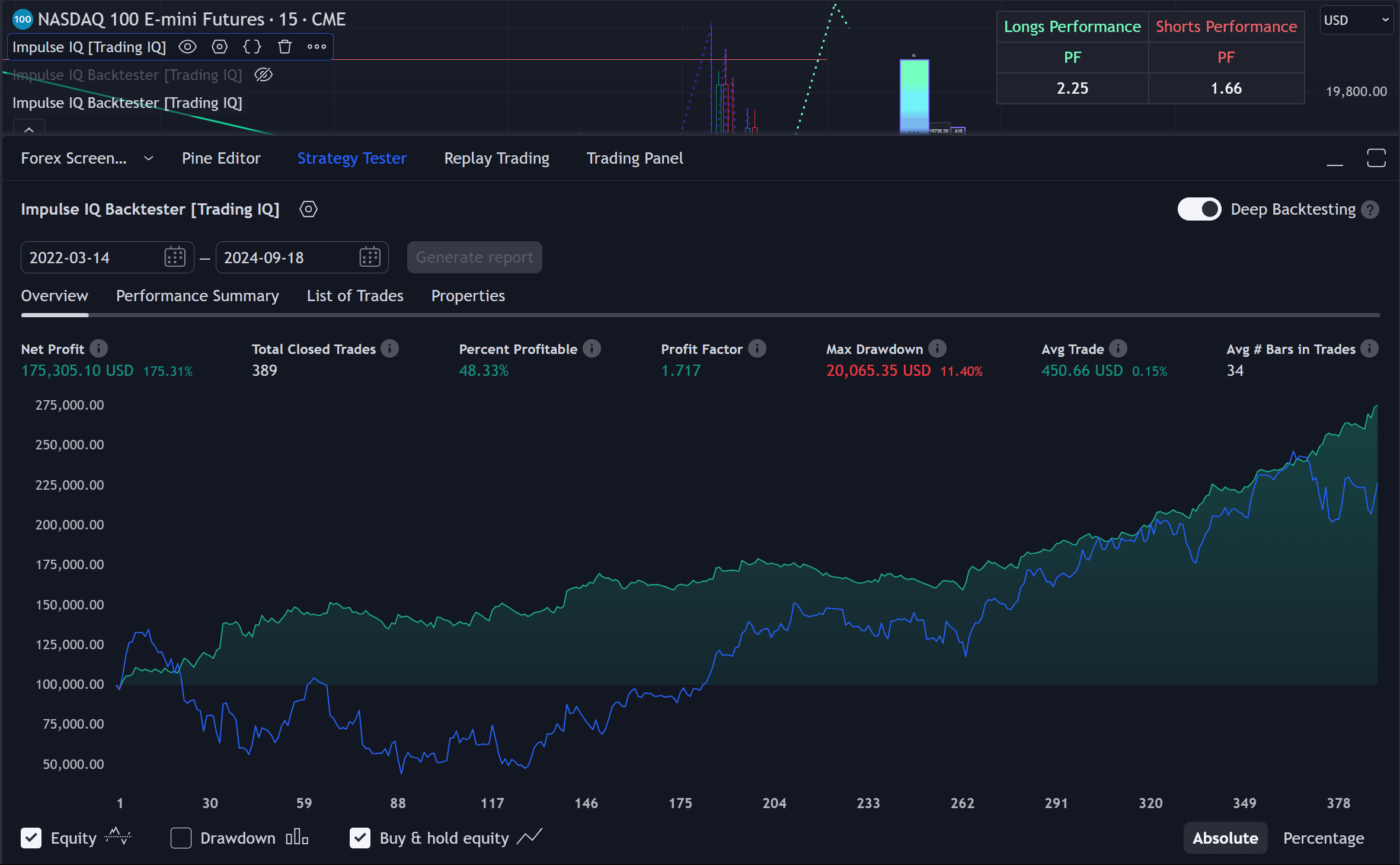This screenshot has height=865, width=1400.
Task: Remove Impulse IQ indicator with trash icon
Action: pos(285,47)
